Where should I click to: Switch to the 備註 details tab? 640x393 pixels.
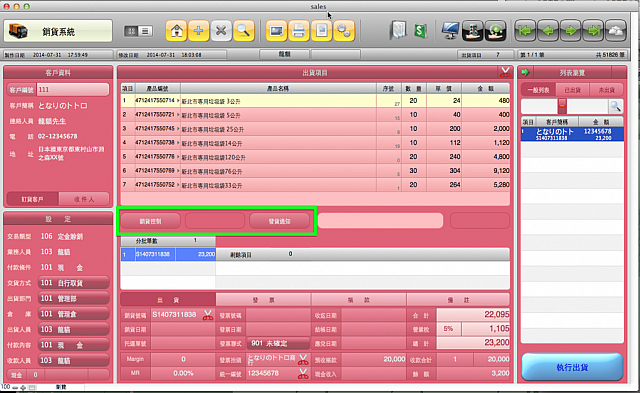pos(458,300)
